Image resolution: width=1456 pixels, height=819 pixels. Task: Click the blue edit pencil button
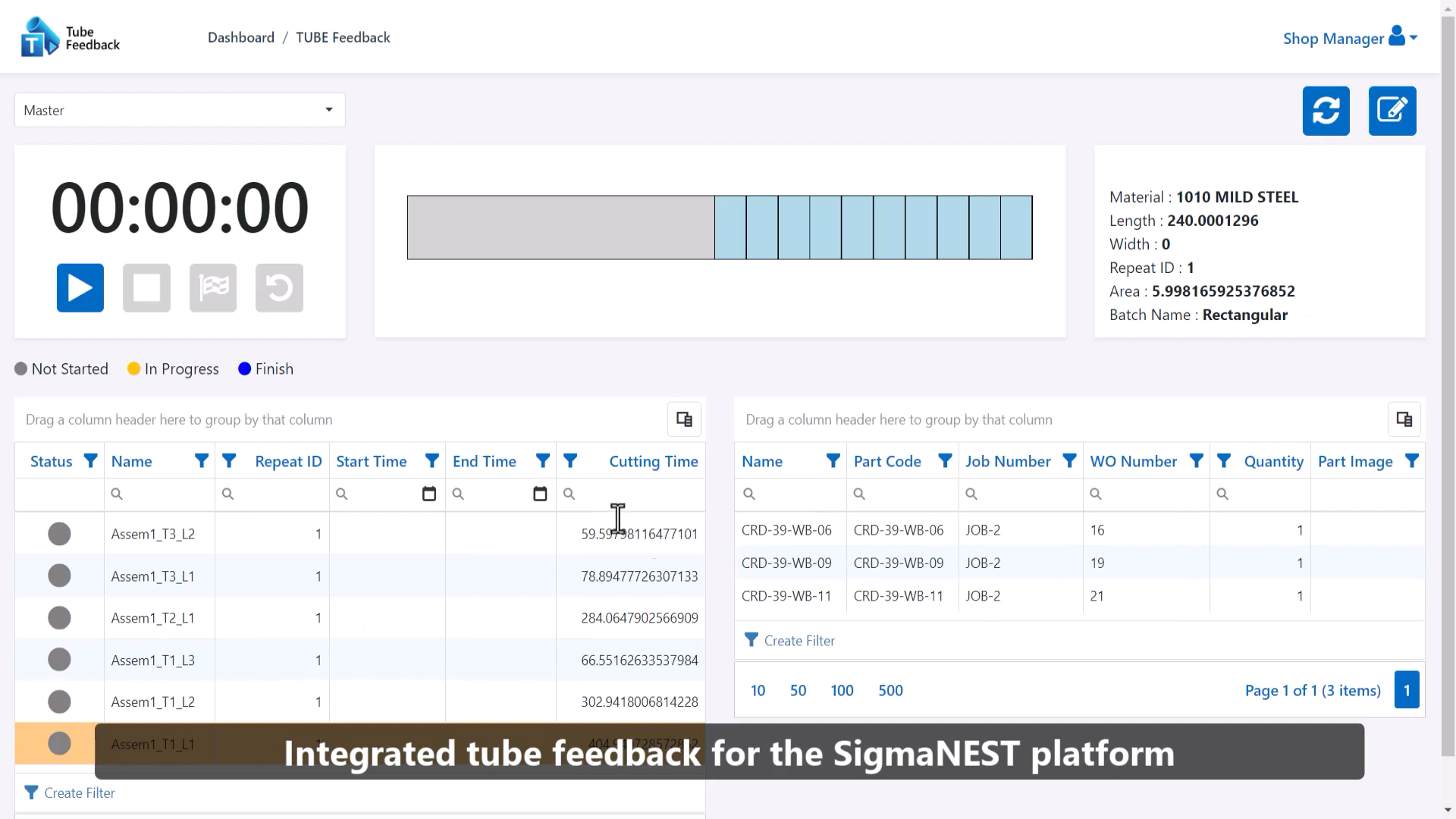click(1392, 111)
